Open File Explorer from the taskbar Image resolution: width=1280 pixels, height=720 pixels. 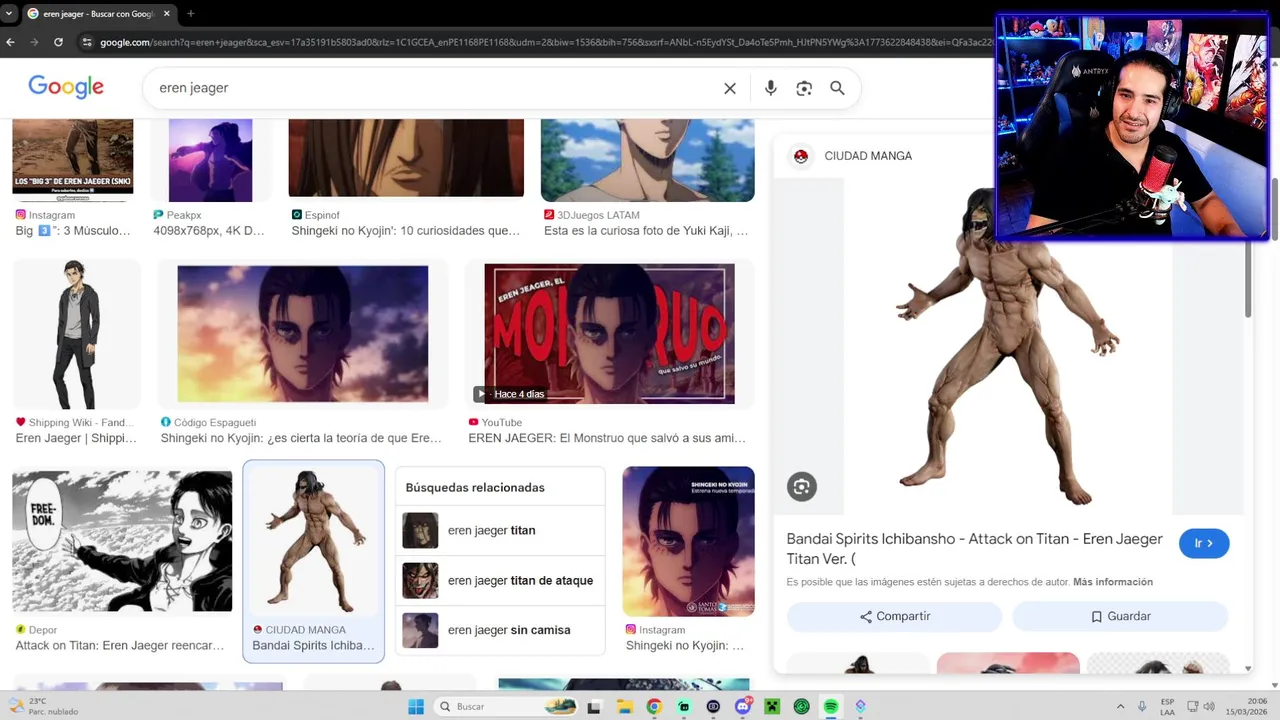(624, 707)
